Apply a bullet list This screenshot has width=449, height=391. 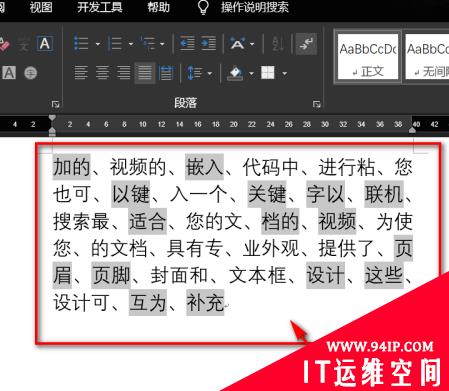click(81, 43)
